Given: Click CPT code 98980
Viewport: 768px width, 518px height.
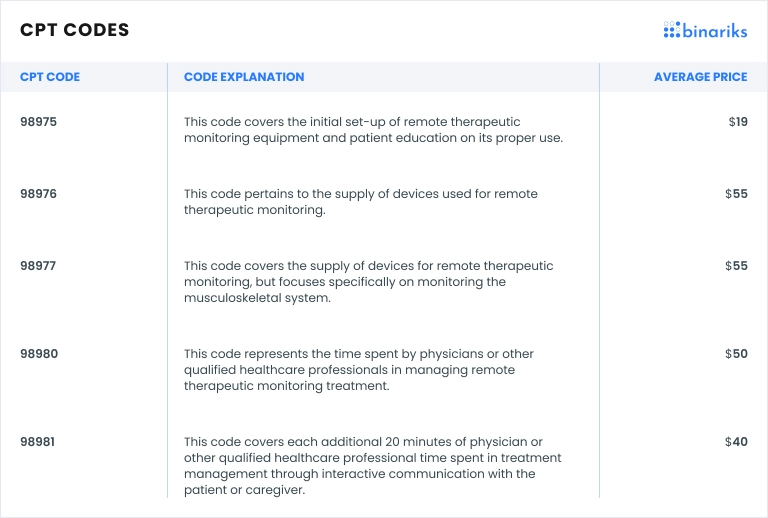Looking at the screenshot, I should pos(40,354).
